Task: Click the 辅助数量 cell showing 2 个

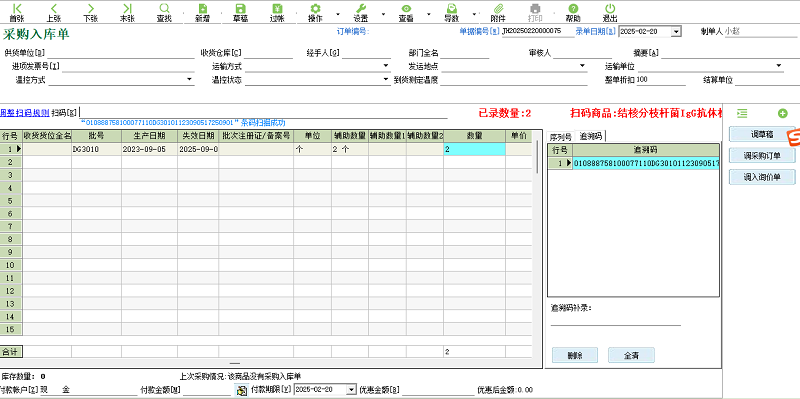Action: coord(350,149)
